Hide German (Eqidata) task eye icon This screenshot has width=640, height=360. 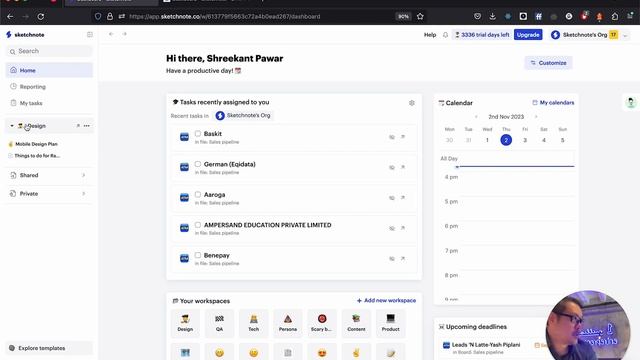392,167
